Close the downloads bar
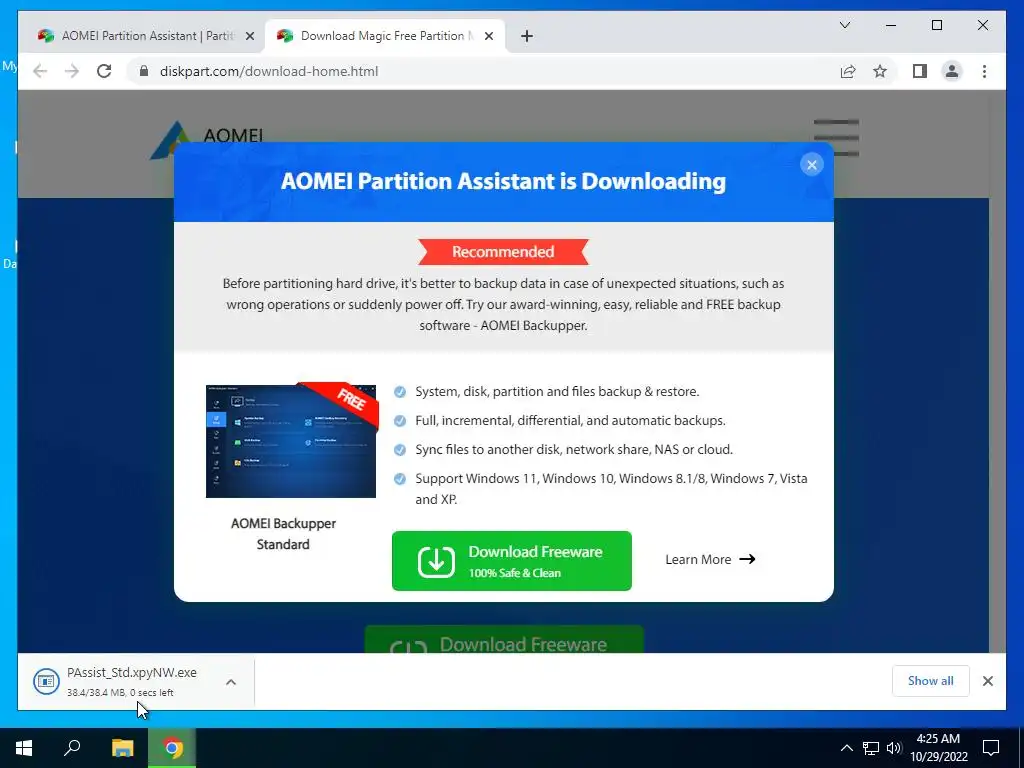The width and height of the screenshot is (1024, 768). pos(987,681)
